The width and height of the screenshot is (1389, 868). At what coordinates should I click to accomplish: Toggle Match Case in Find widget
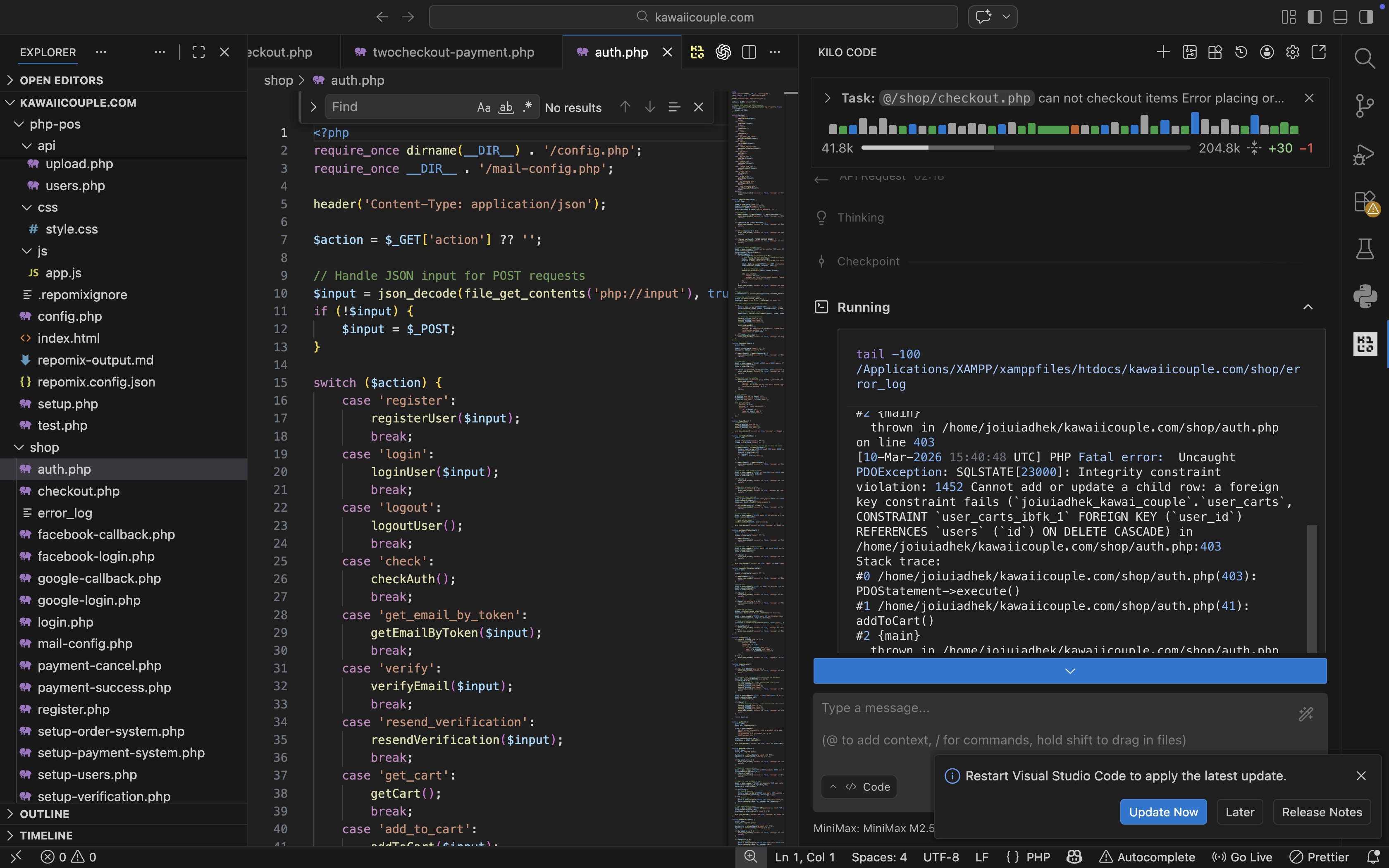[483, 107]
